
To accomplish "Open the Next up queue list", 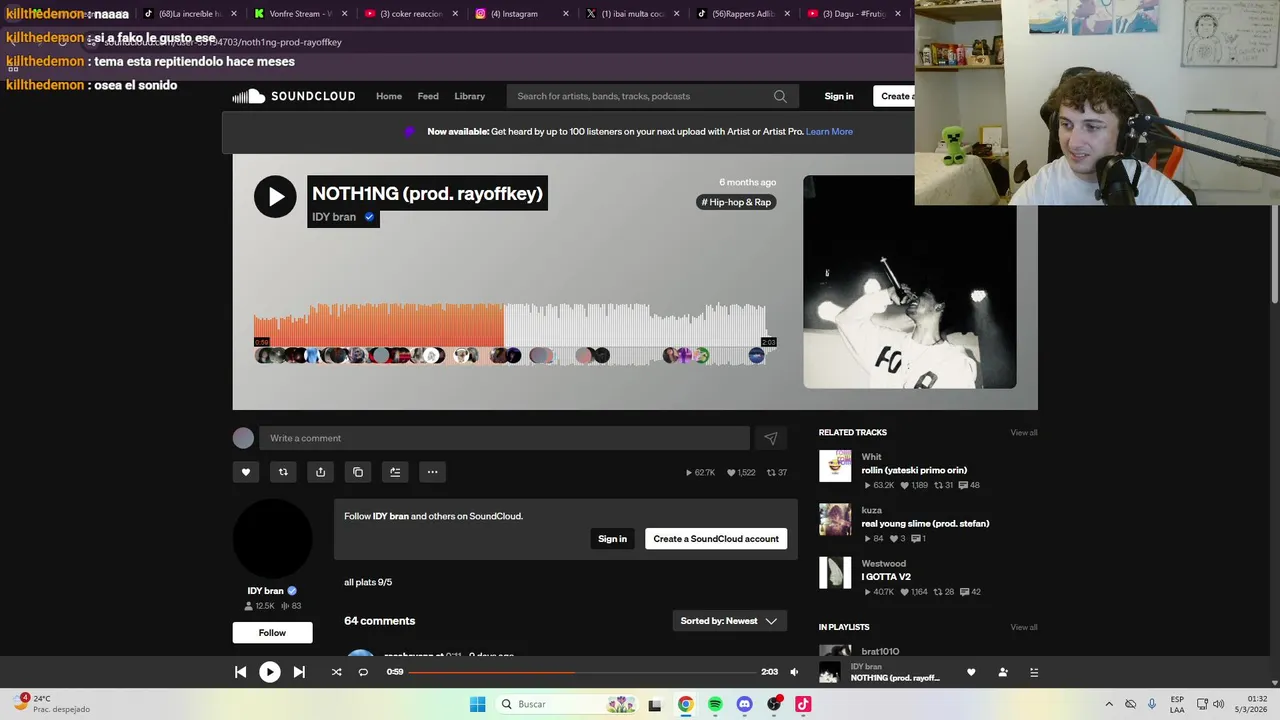I will pyautogui.click(x=1034, y=672).
